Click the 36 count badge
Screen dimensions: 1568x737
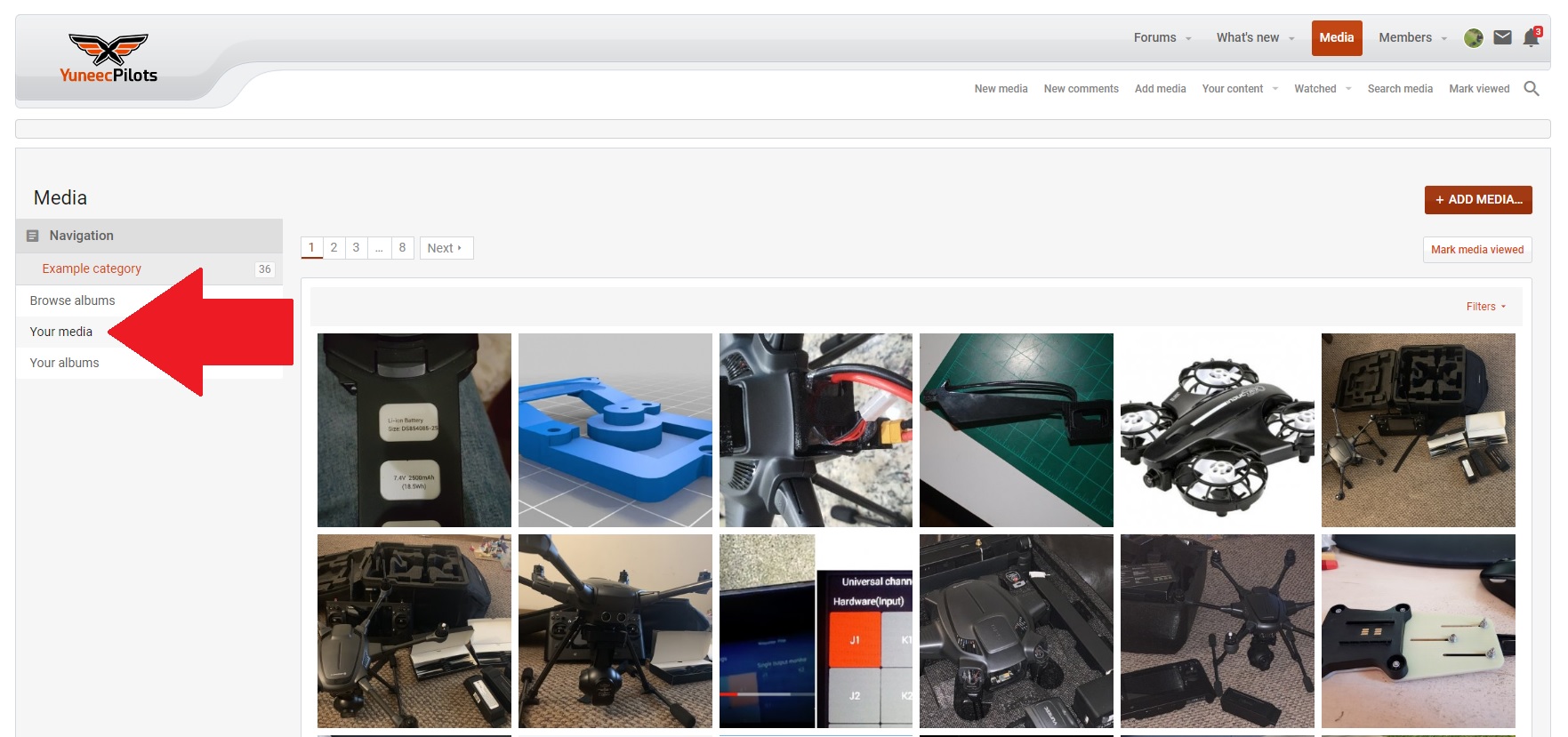(x=264, y=269)
